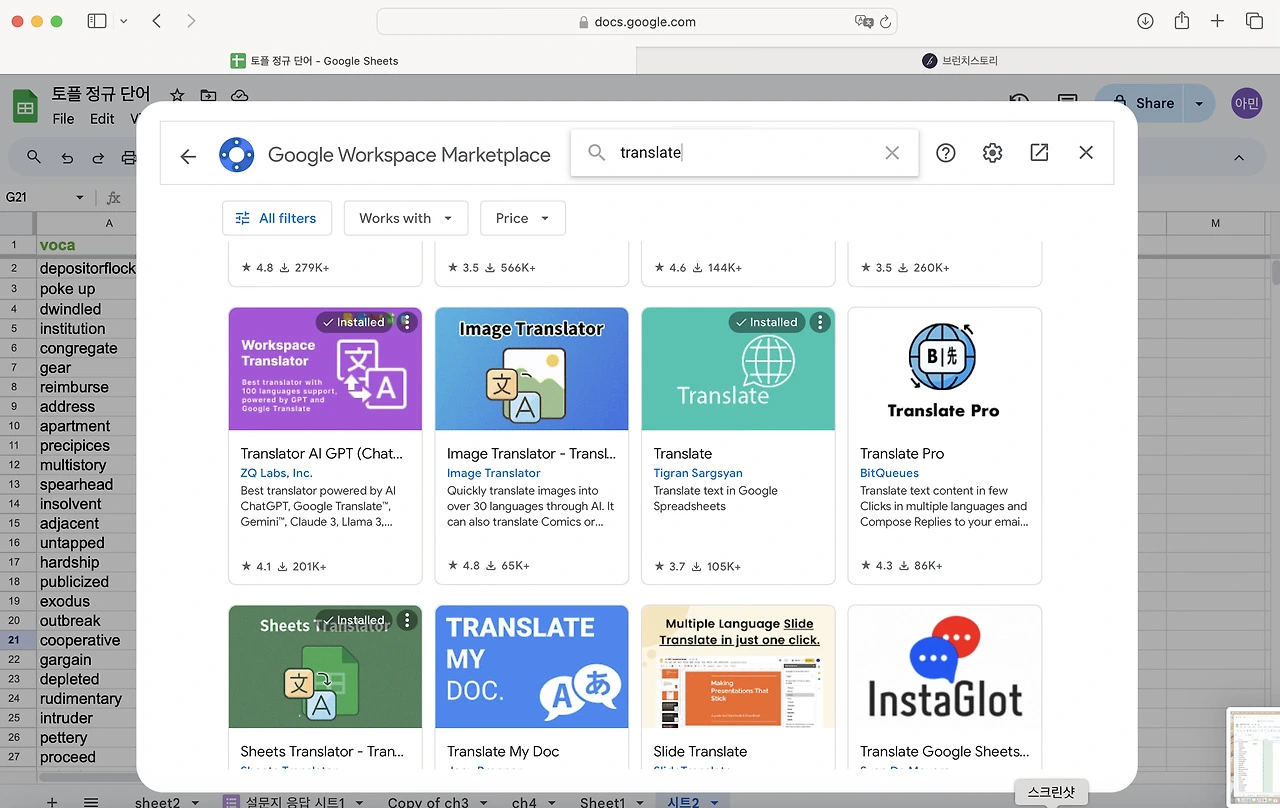Viewport: 1280px width, 808px height.
Task: Add a new sheet
Action: pos(52,802)
